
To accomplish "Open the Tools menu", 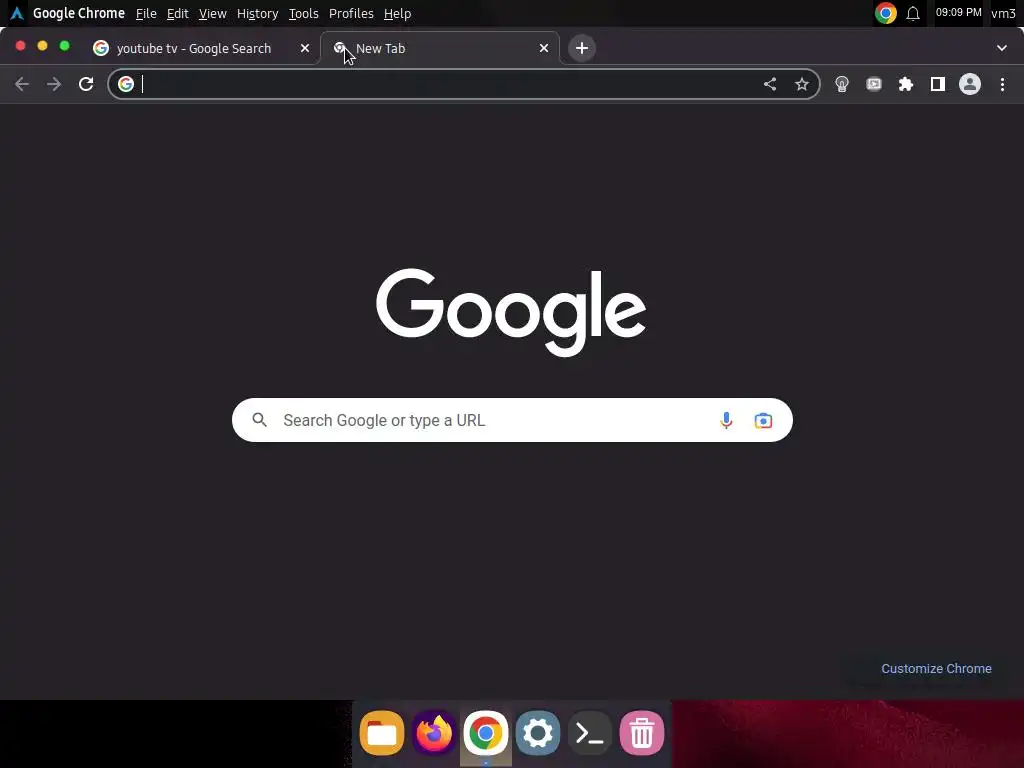I will 304,14.
